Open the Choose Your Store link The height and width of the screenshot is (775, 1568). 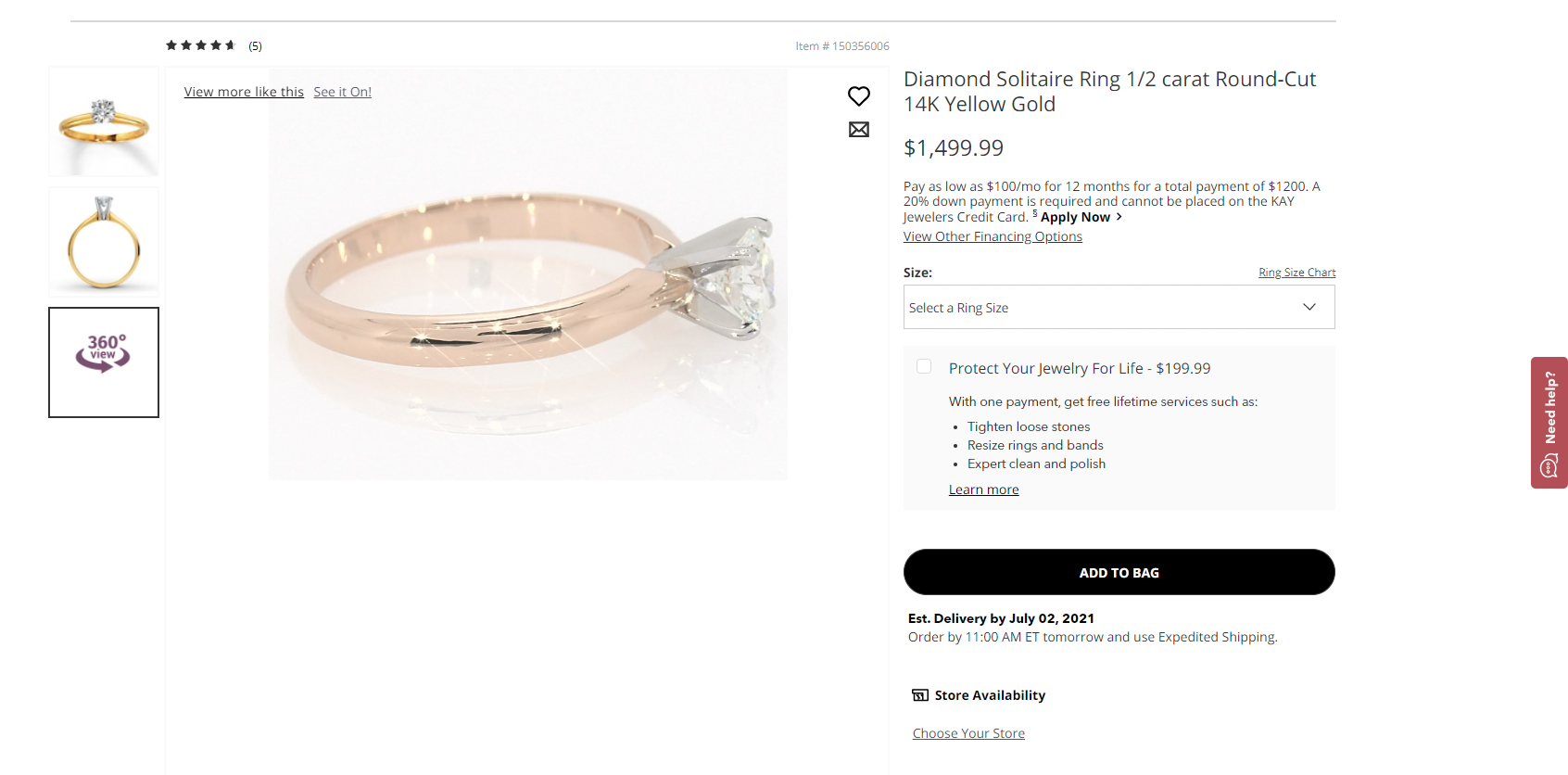968,733
